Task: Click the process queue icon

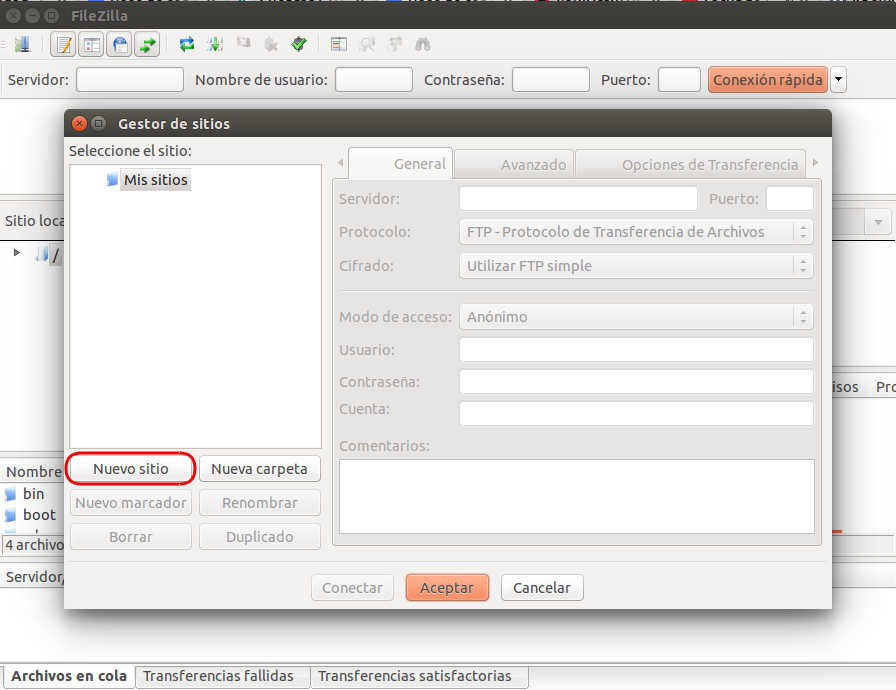Action: click(x=215, y=44)
